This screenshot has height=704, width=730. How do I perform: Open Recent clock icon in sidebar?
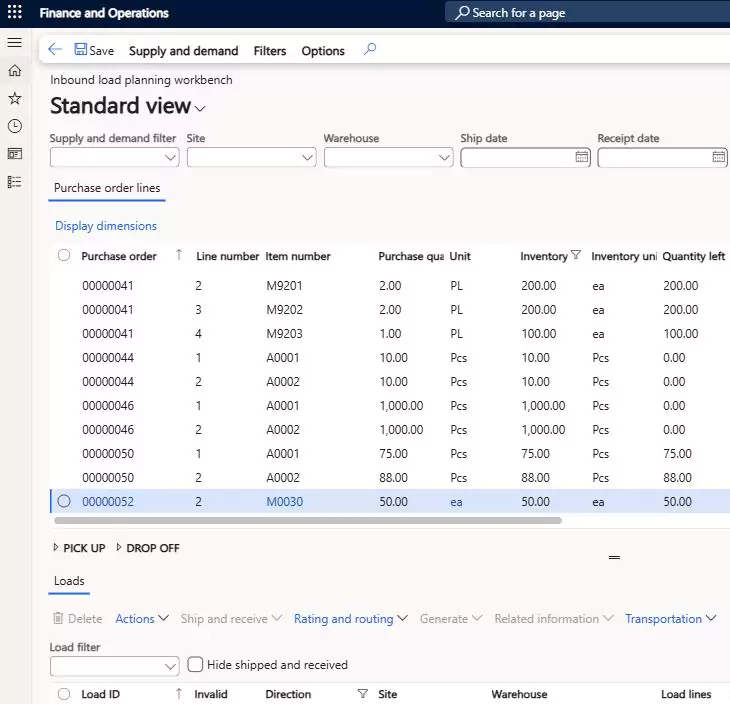pyautogui.click(x=14, y=126)
